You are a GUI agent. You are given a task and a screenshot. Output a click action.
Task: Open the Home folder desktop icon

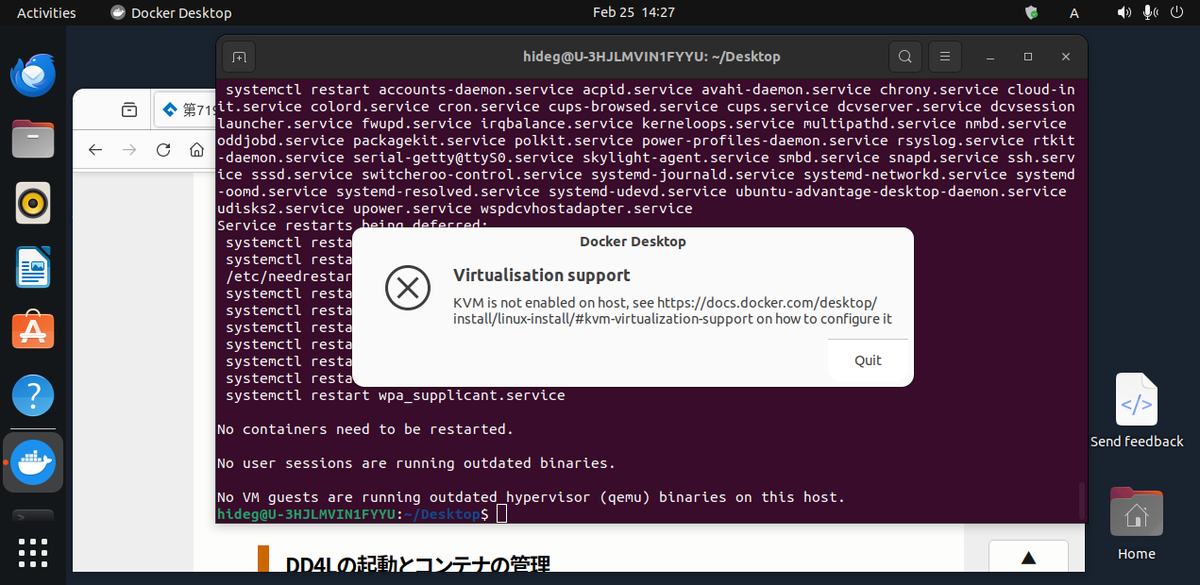click(1136, 524)
